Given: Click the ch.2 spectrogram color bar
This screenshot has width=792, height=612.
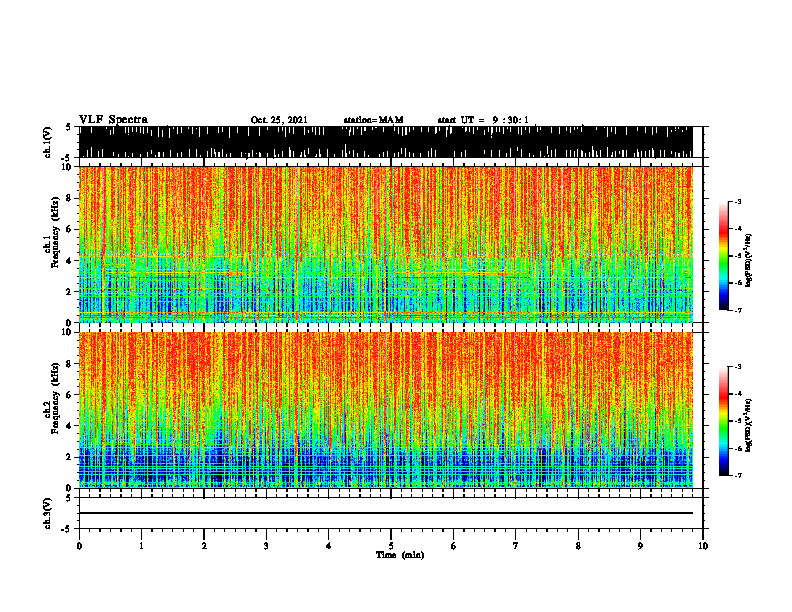Looking at the screenshot, I should [x=723, y=421].
